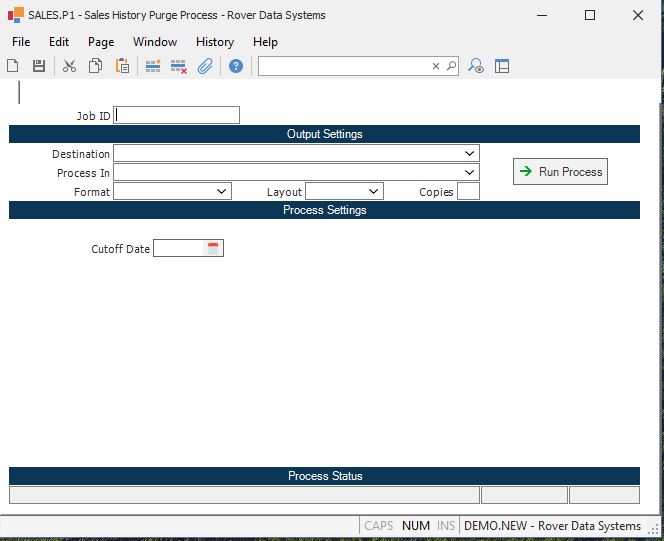Image resolution: width=664 pixels, height=541 pixels.
Task: Open the History menu
Action: pyautogui.click(x=215, y=42)
